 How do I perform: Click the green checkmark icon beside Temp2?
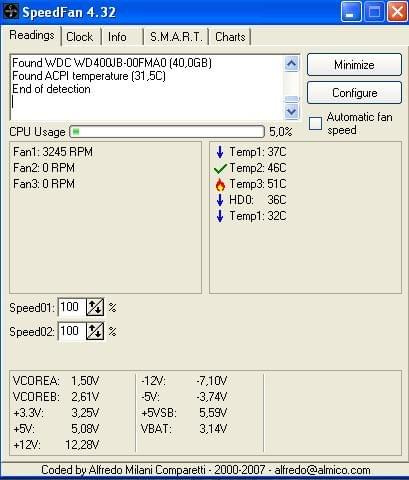pos(220,168)
